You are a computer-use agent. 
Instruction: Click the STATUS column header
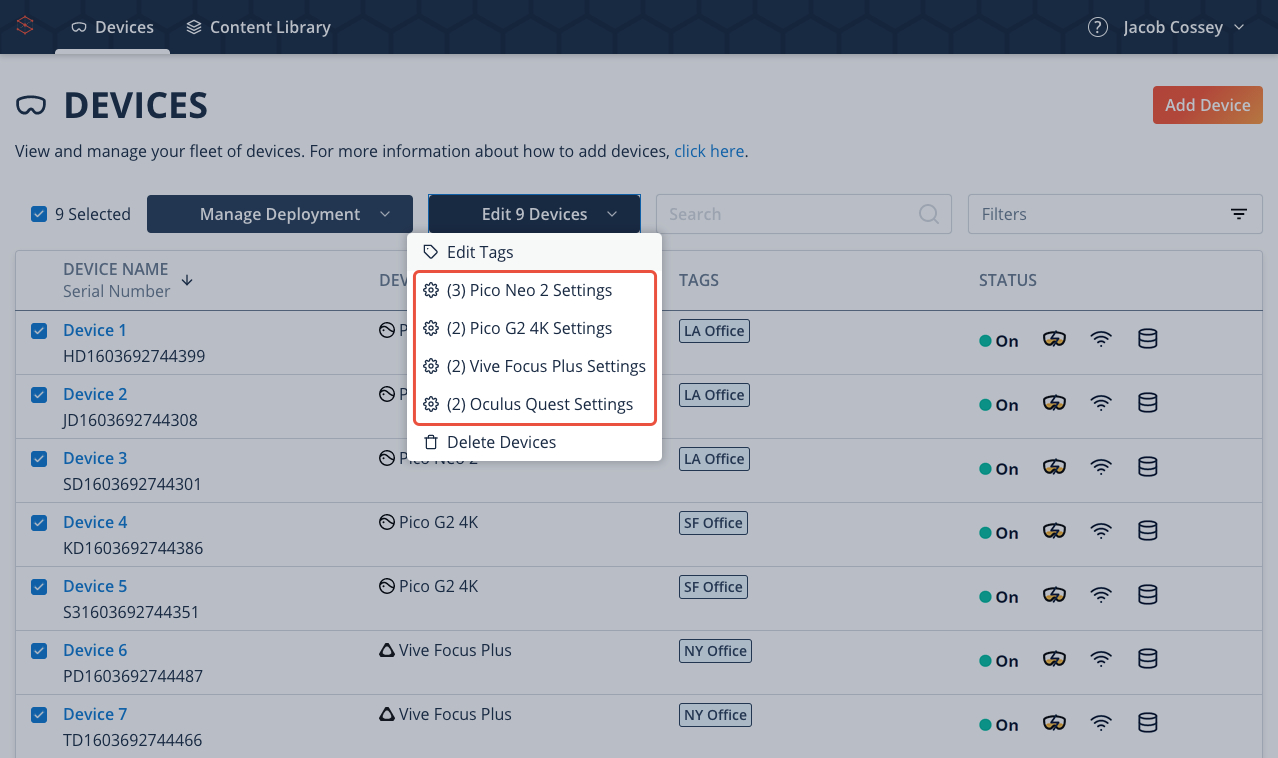coord(1008,280)
